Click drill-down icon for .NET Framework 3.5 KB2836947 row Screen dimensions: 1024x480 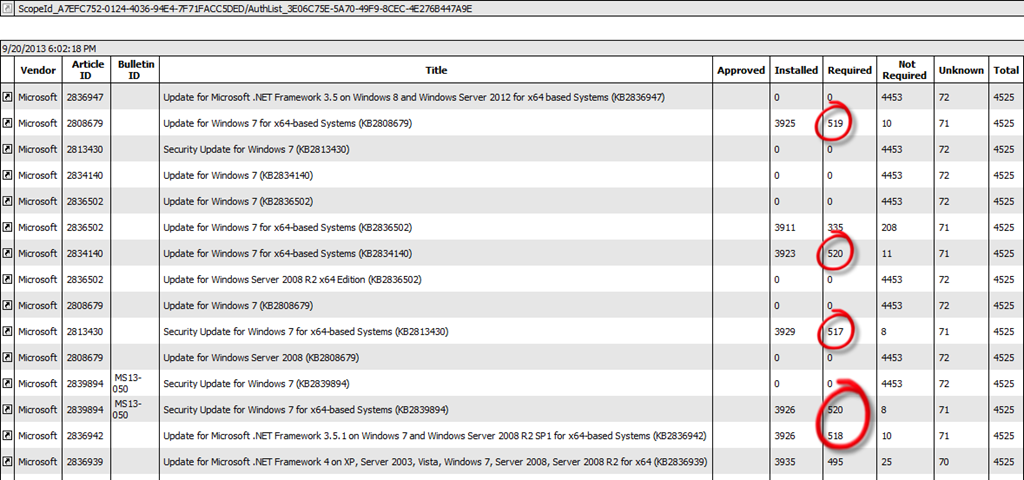pos(8,97)
